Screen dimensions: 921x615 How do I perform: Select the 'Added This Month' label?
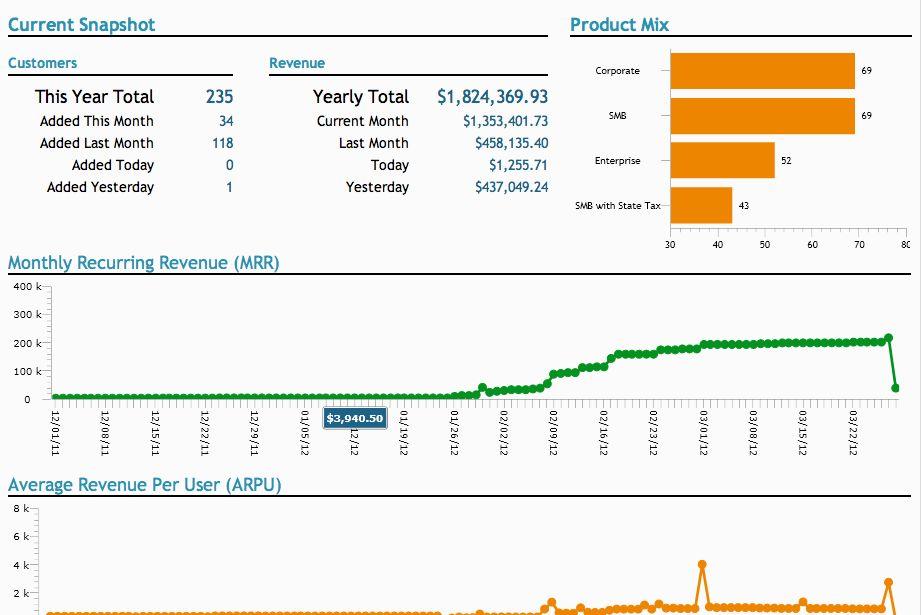[x=97, y=121]
